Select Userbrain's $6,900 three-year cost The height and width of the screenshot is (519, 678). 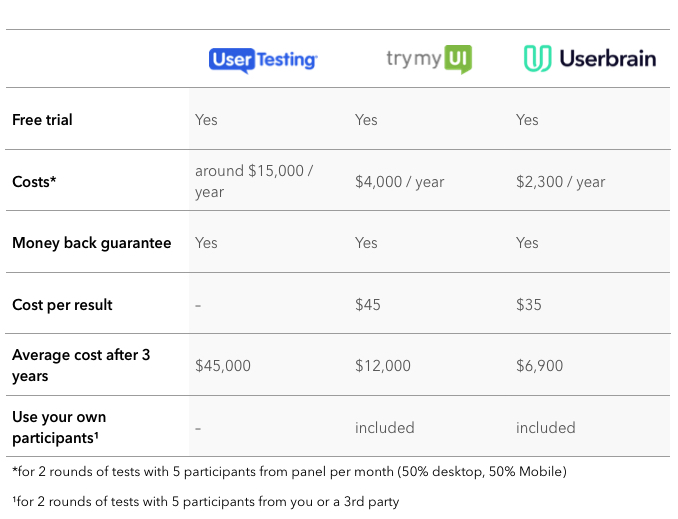(x=540, y=366)
